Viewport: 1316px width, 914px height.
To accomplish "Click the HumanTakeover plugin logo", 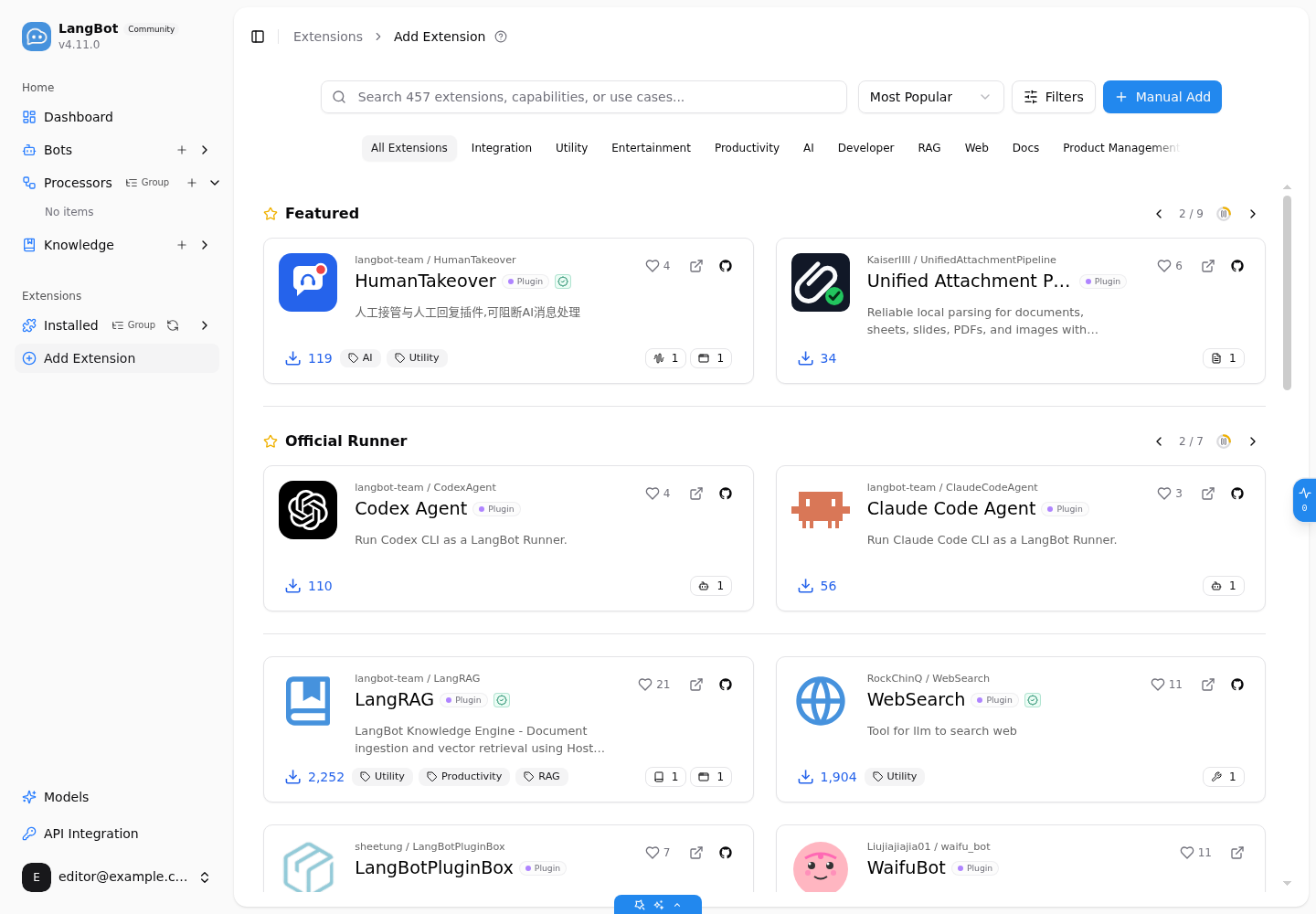I will pos(308,282).
